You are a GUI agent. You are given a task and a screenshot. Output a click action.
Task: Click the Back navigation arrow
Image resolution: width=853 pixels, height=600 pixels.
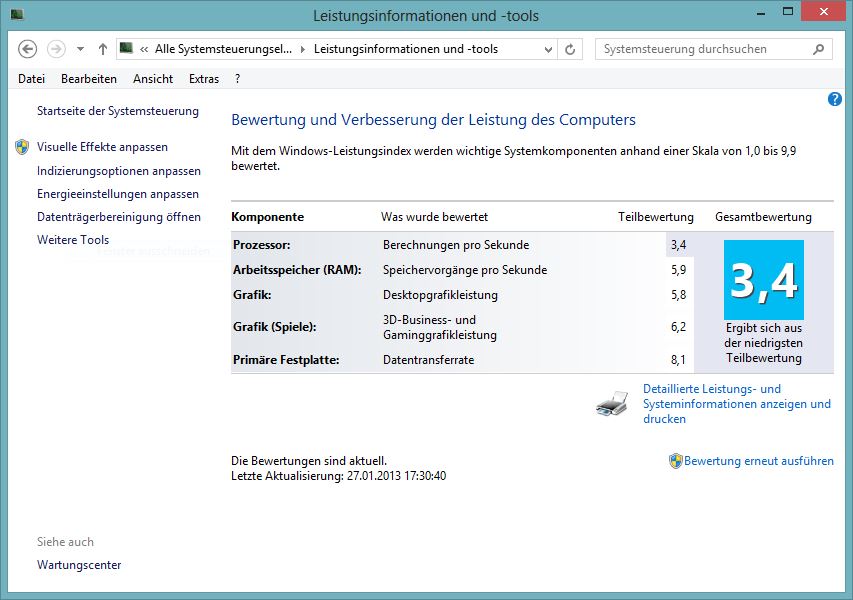point(27,49)
